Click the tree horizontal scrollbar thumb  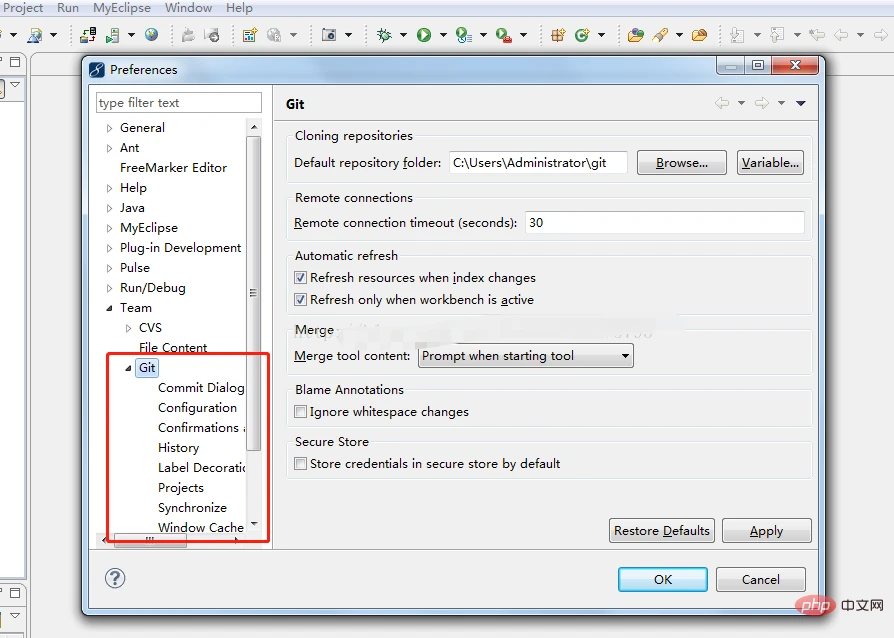[x=150, y=539]
